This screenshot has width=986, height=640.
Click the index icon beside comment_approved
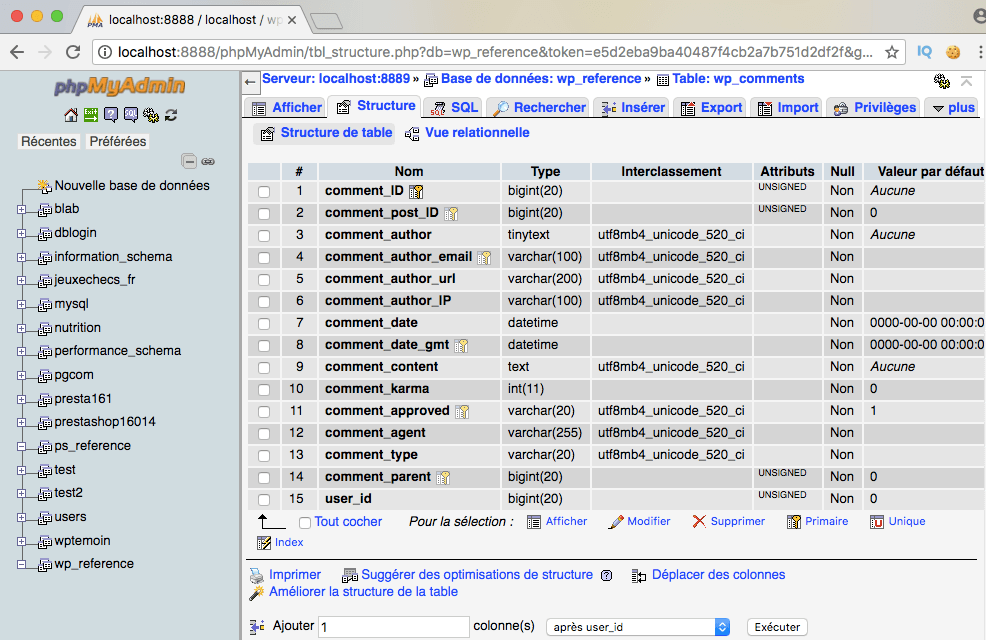click(x=462, y=411)
